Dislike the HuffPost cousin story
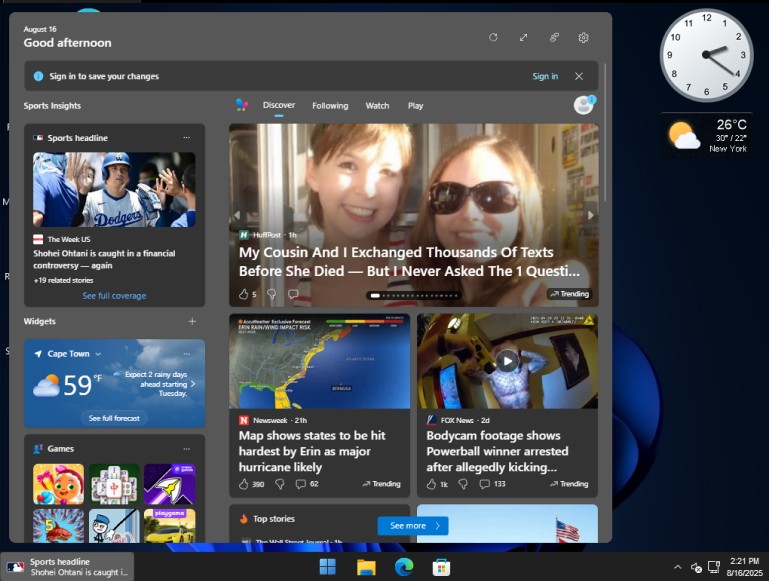 (x=271, y=294)
